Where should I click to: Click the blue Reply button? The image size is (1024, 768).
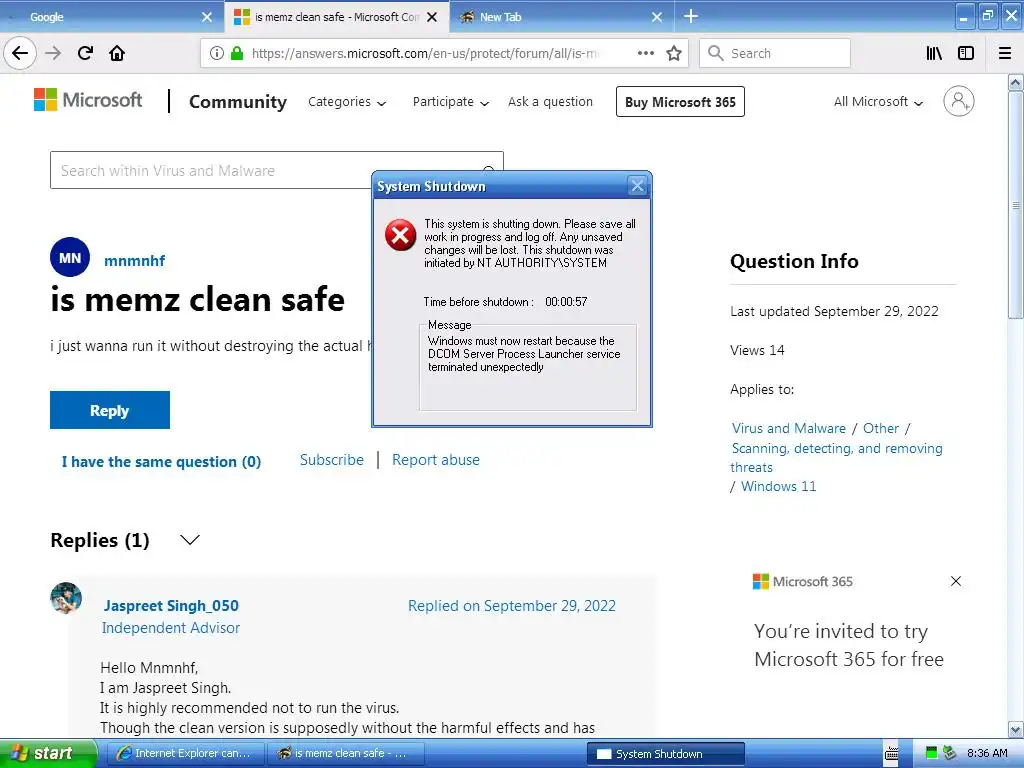(x=110, y=410)
